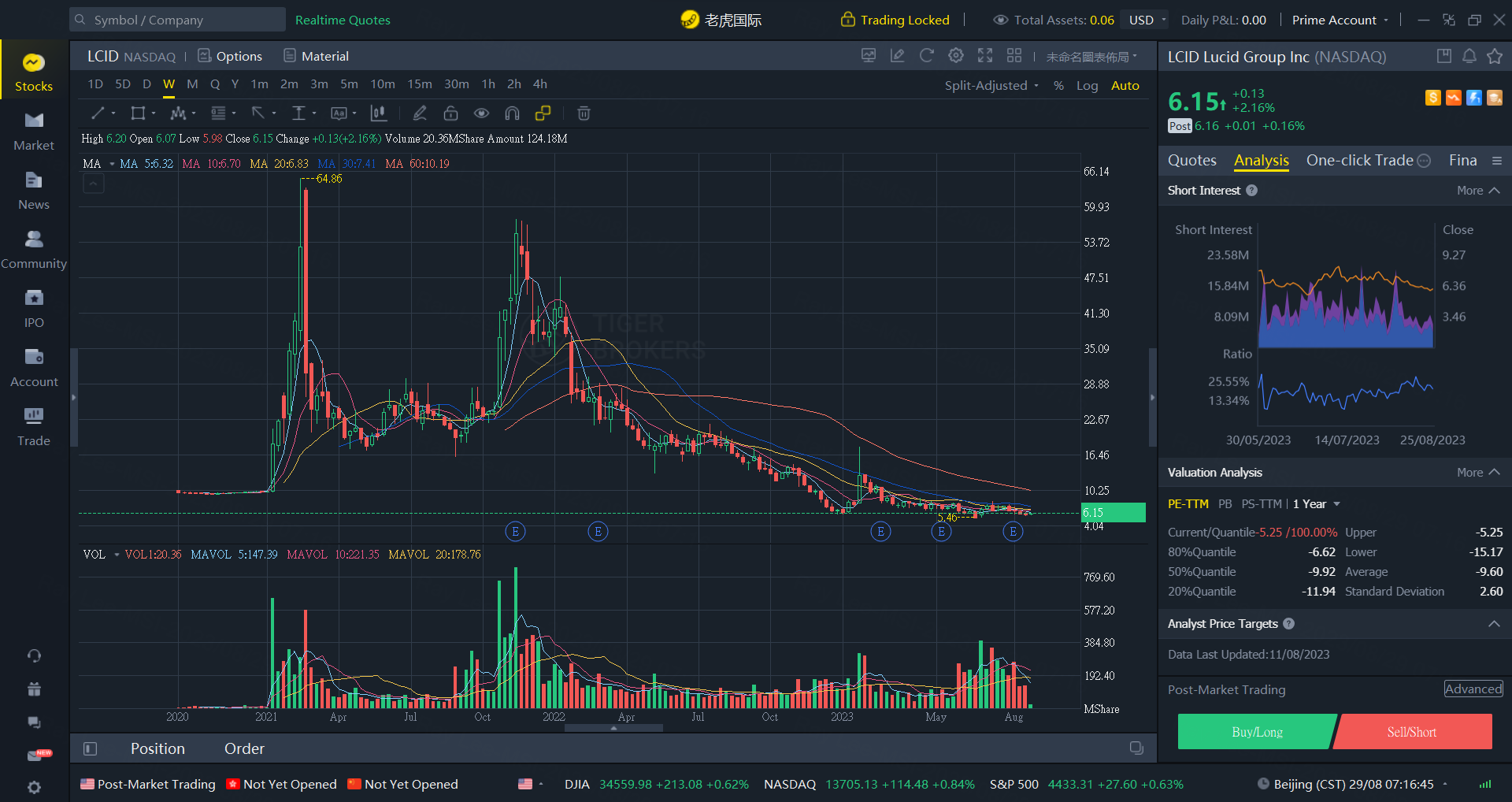The height and width of the screenshot is (802, 1512).
Task: Open the 1 Year valuation period dropdown
Action: click(x=1317, y=504)
